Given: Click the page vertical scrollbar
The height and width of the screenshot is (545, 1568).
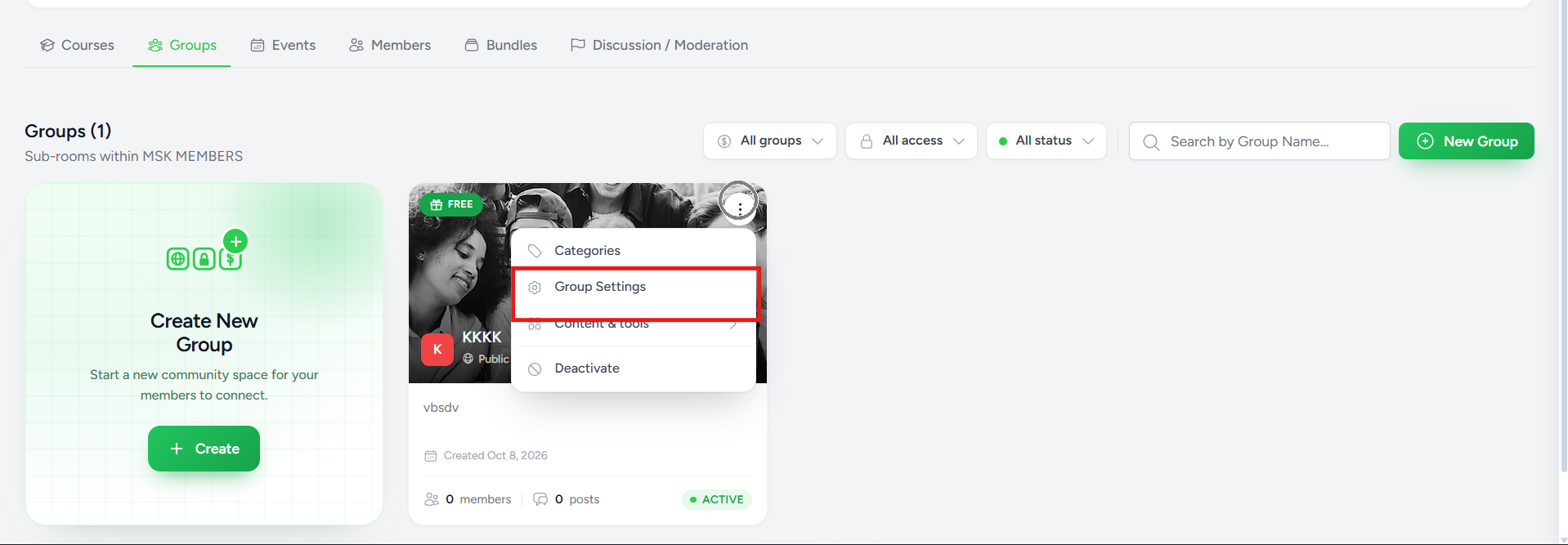Looking at the screenshot, I should pos(1563,237).
